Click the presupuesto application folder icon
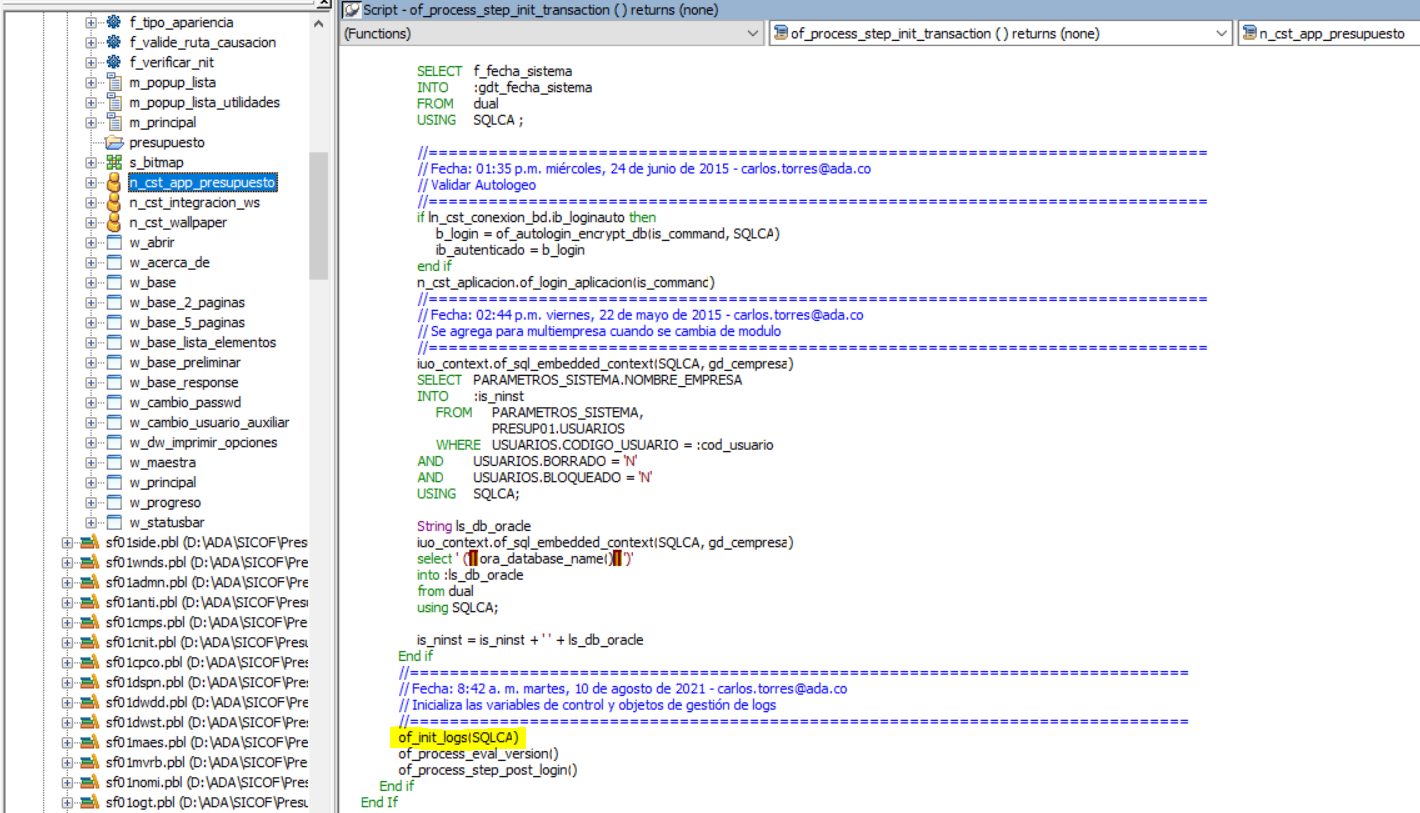This screenshot has width=1420, height=813. [114, 142]
